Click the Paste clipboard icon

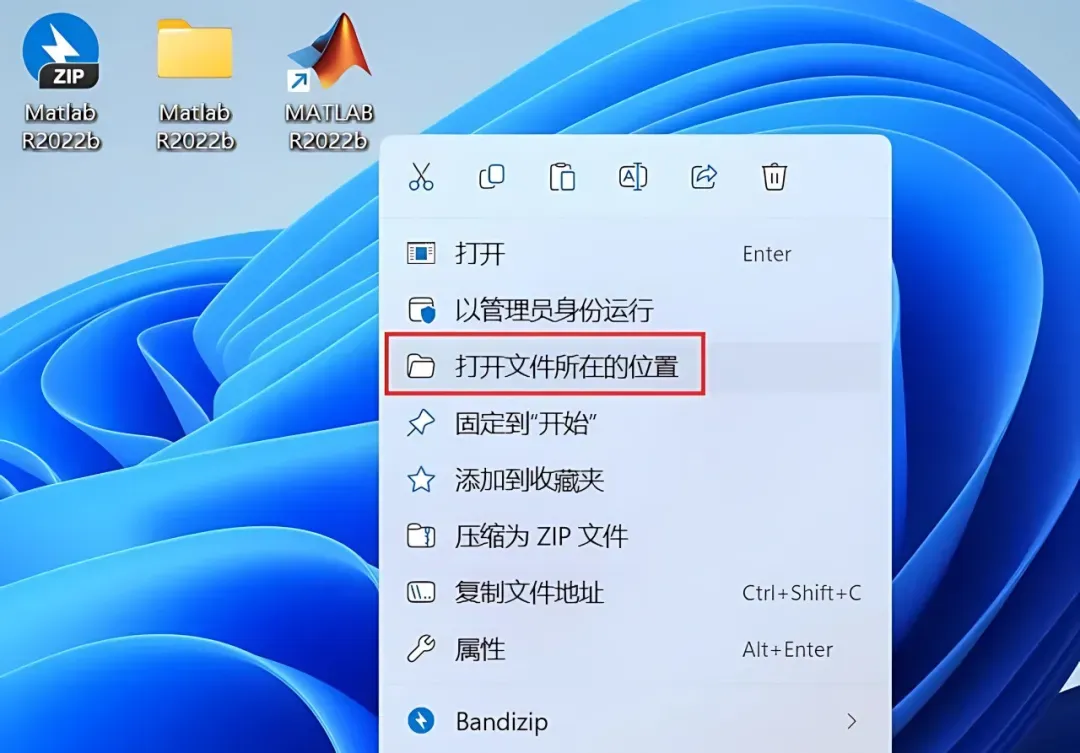562,177
